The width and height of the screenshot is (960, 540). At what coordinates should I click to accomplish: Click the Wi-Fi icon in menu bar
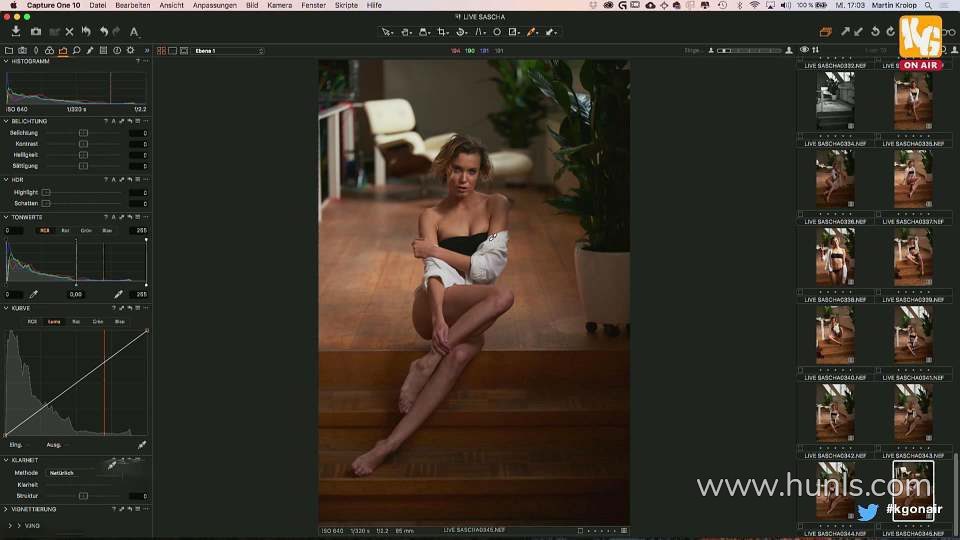click(754, 5)
